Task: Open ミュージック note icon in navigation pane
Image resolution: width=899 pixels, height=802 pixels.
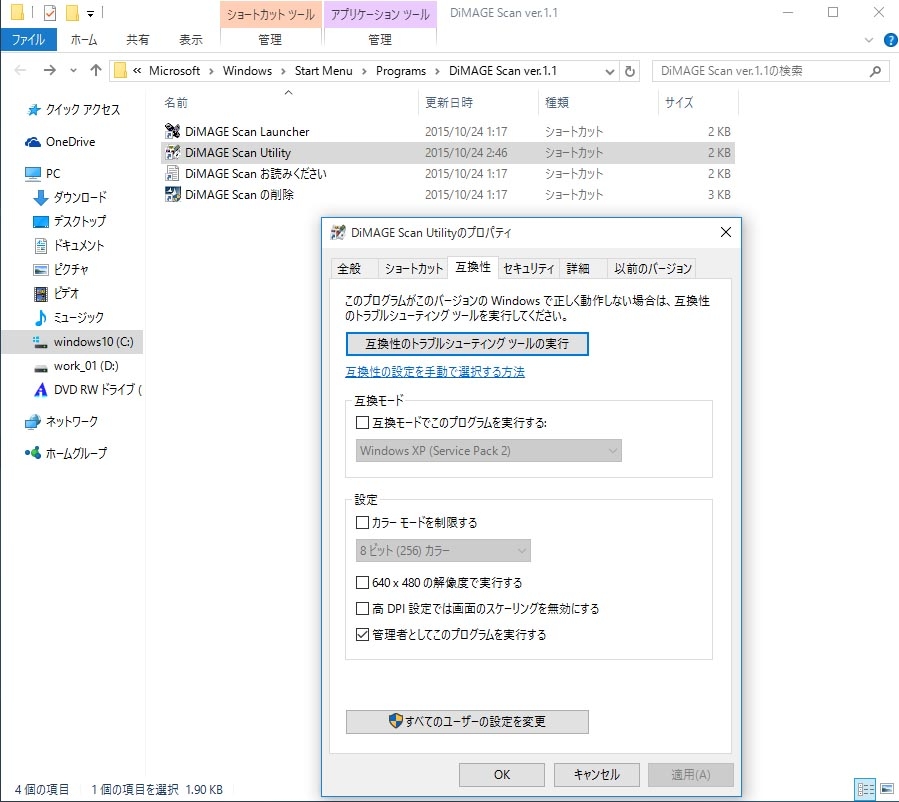Action: [x=40, y=317]
